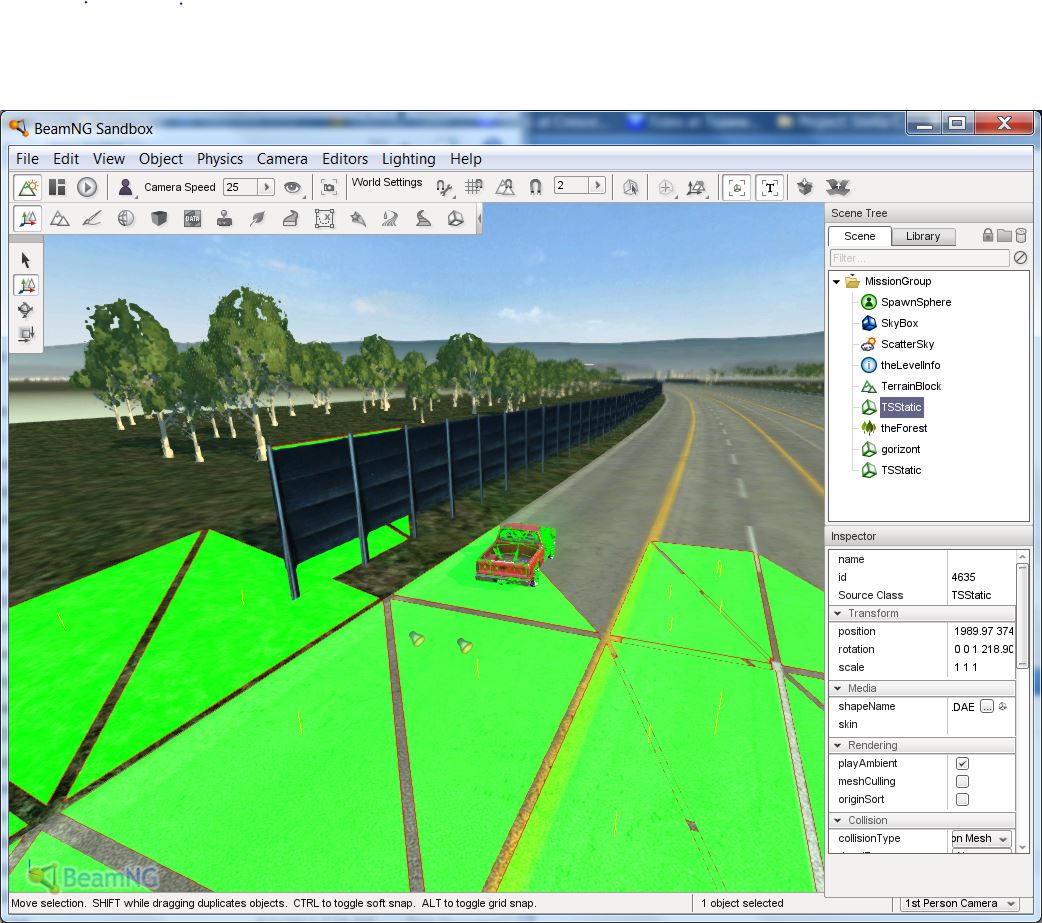This screenshot has height=923, width=1042.
Task: Open the Mesh Road Editor icon
Action: point(290,219)
